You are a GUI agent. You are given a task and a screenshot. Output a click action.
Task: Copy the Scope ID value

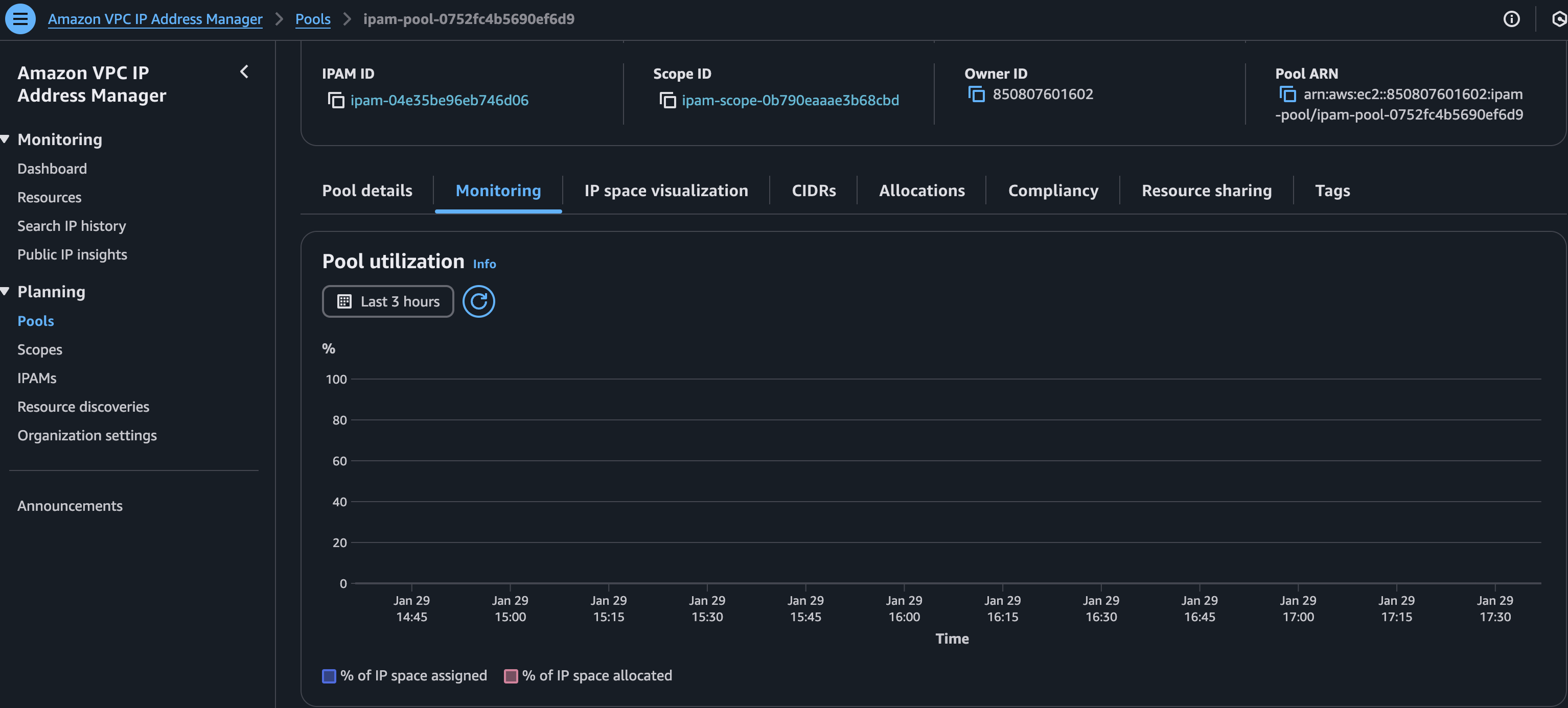pyautogui.click(x=668, y=100)
